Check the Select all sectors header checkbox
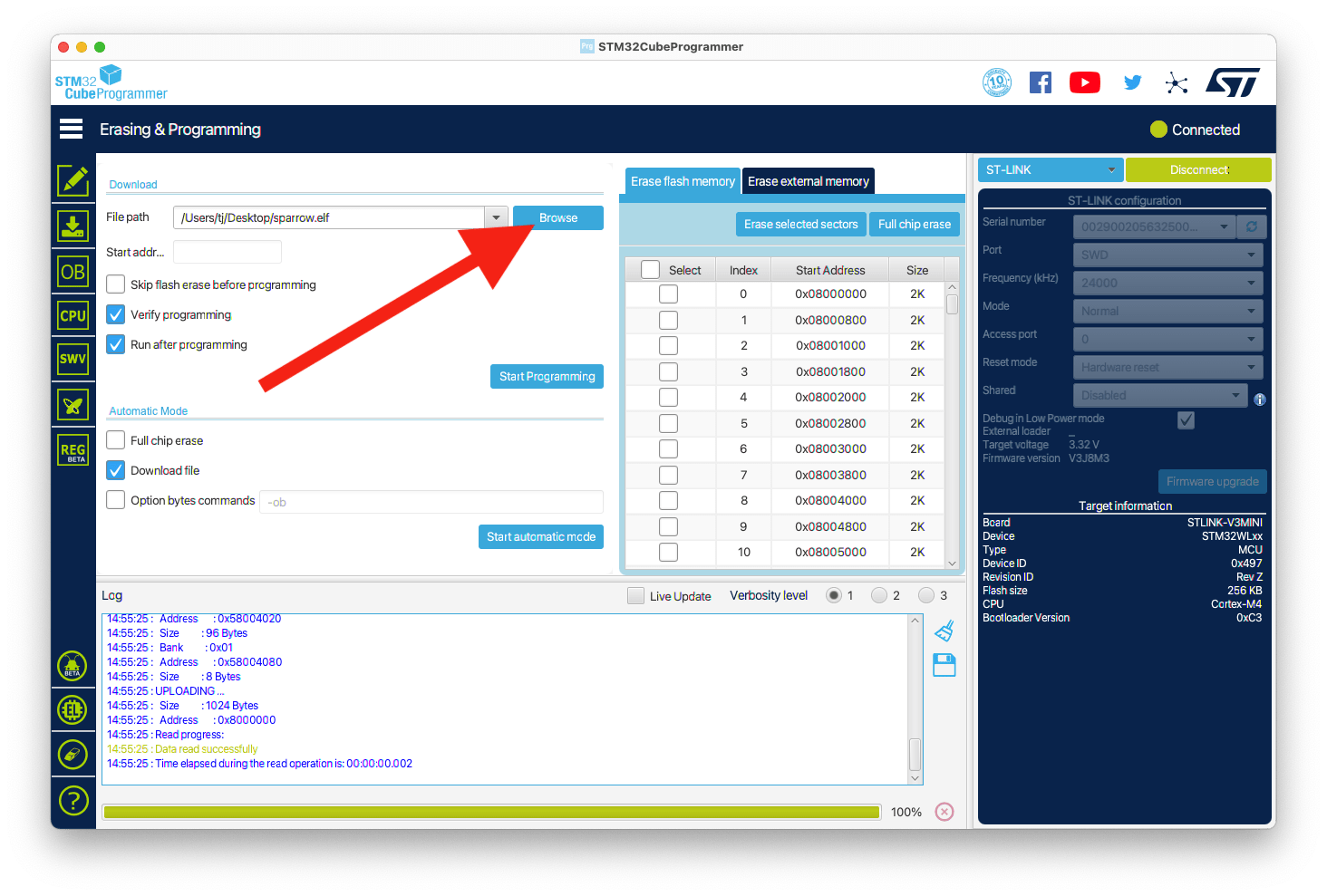Screen dimensions: 1327x896 click(650, 270)
